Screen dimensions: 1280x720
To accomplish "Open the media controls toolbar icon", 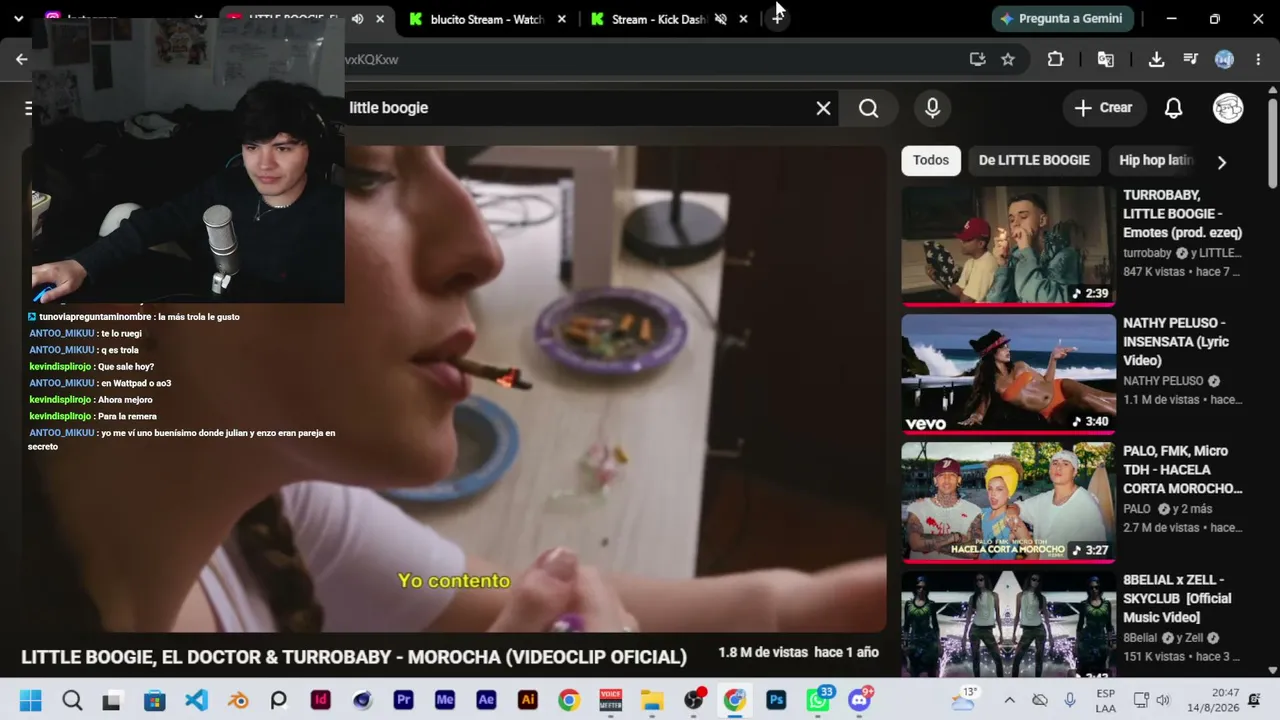I will (x=1190, y=59).
